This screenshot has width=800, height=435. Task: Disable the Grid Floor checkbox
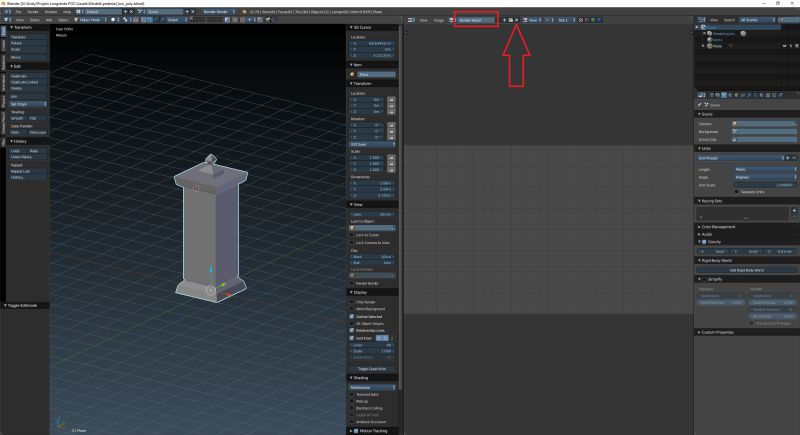[x=352, y=338]
